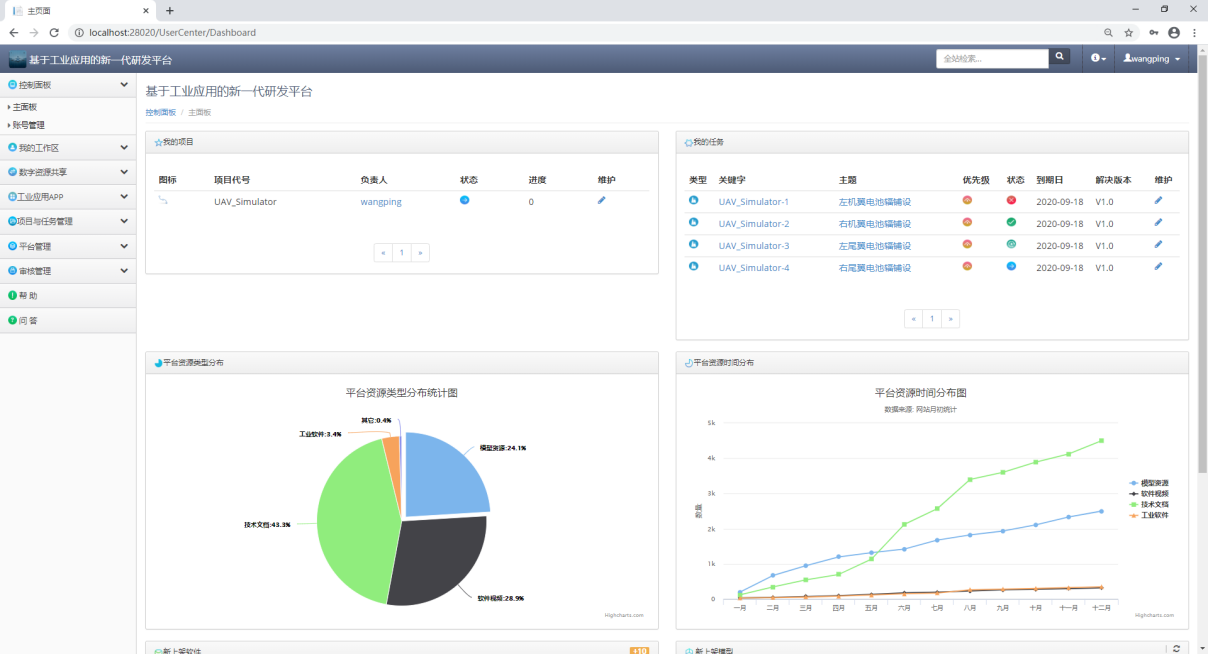Image resolution: width=1208 pixels, height=654 pixels.
Task: Toggle 软件视频 series in line chart legend
Action: [x=1148, y=494]
